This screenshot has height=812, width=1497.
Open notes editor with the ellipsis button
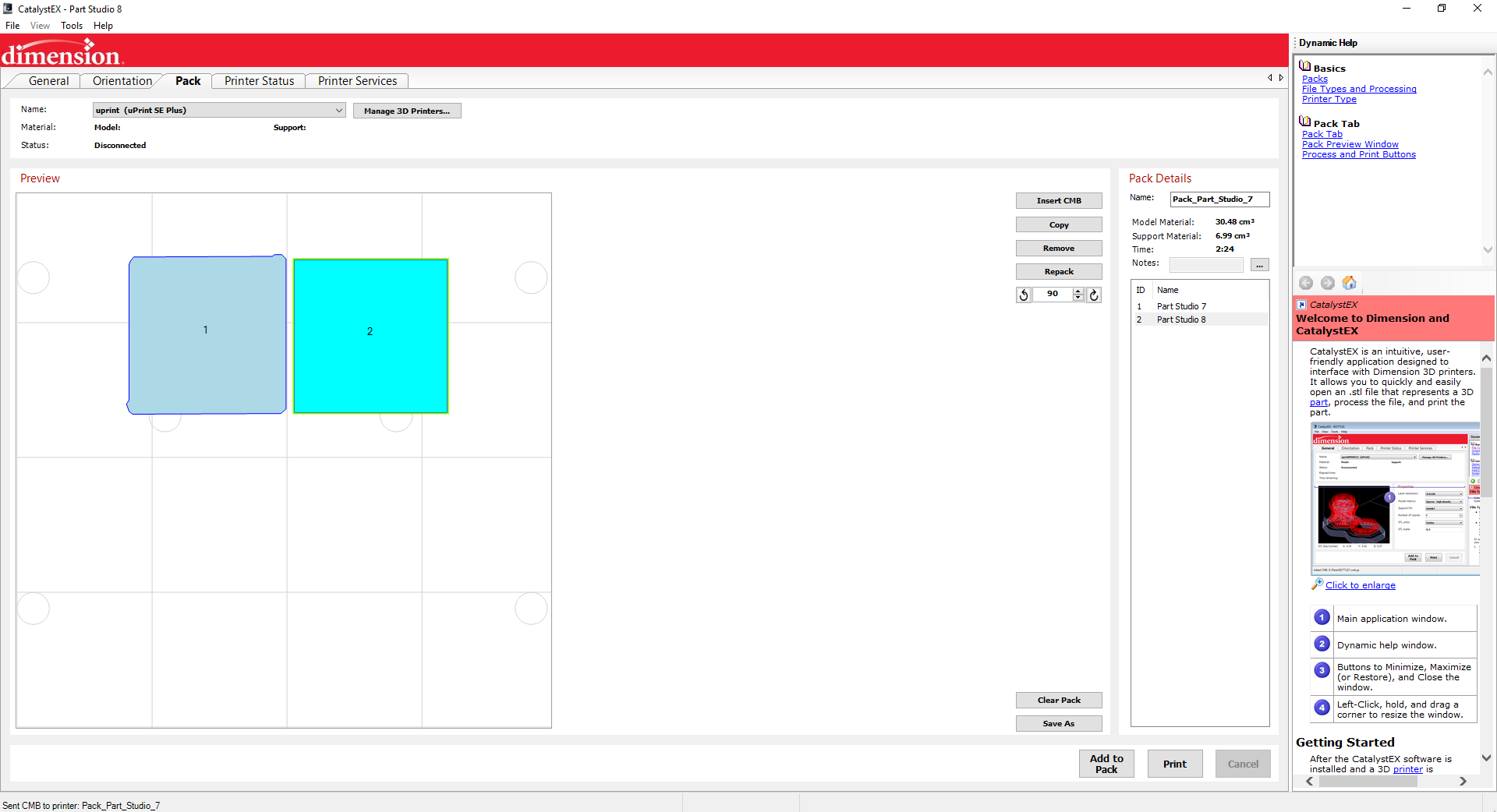coord(1259,265)
